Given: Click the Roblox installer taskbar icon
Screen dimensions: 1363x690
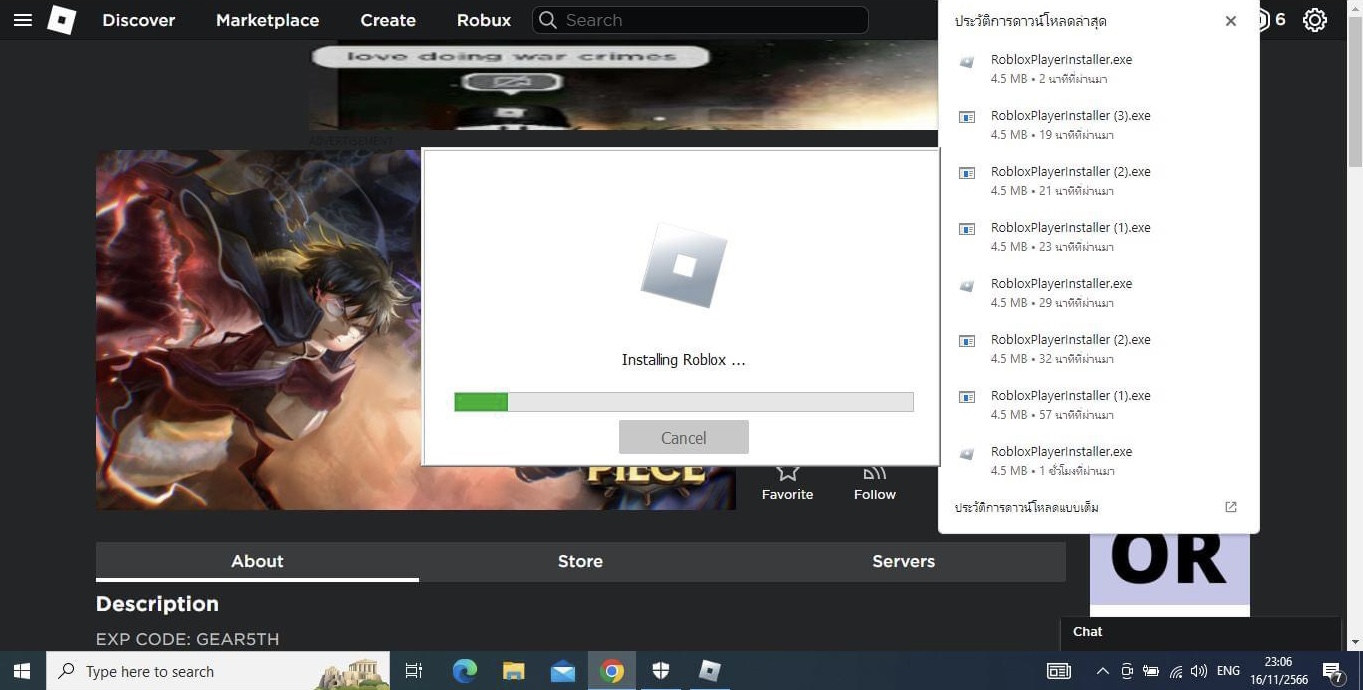Looking at the screenshot, I should 710,671.
